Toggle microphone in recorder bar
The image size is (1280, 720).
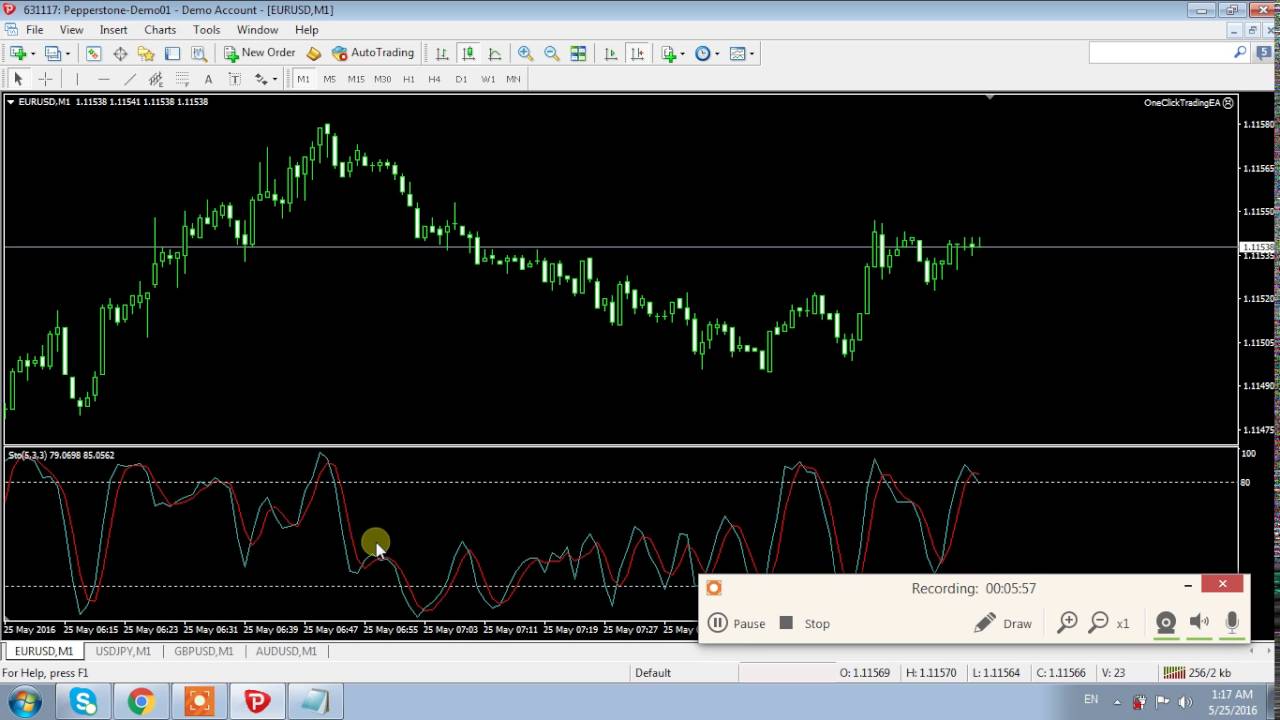[1232, 623]
